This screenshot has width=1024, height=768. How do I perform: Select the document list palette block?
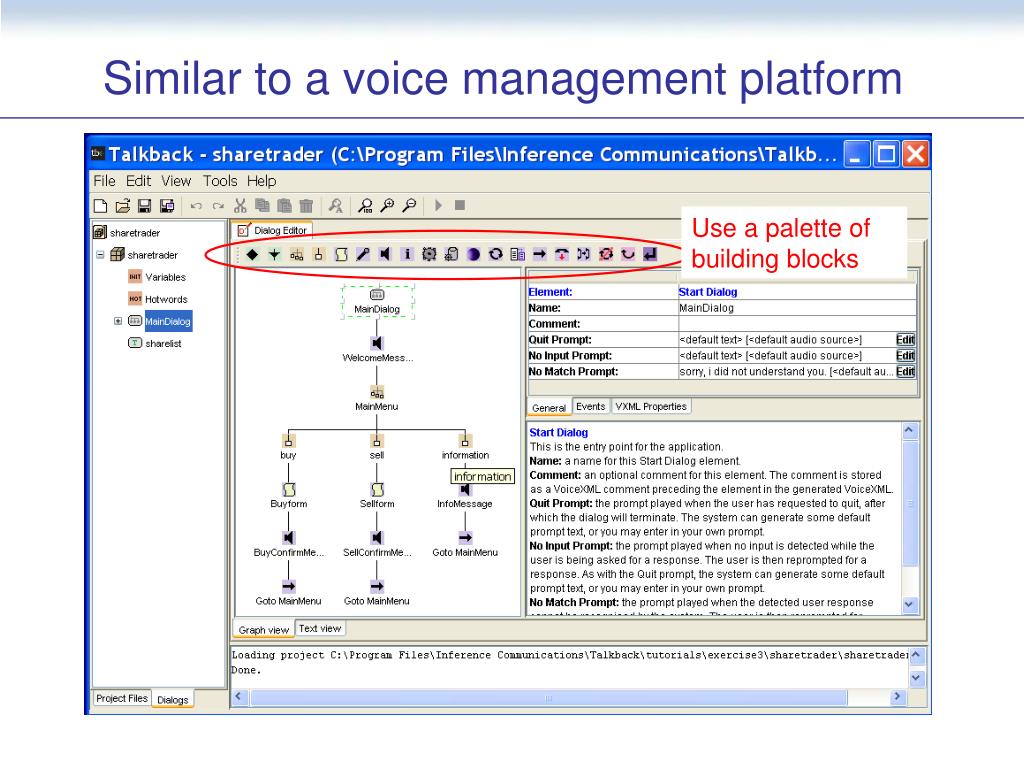517,254
